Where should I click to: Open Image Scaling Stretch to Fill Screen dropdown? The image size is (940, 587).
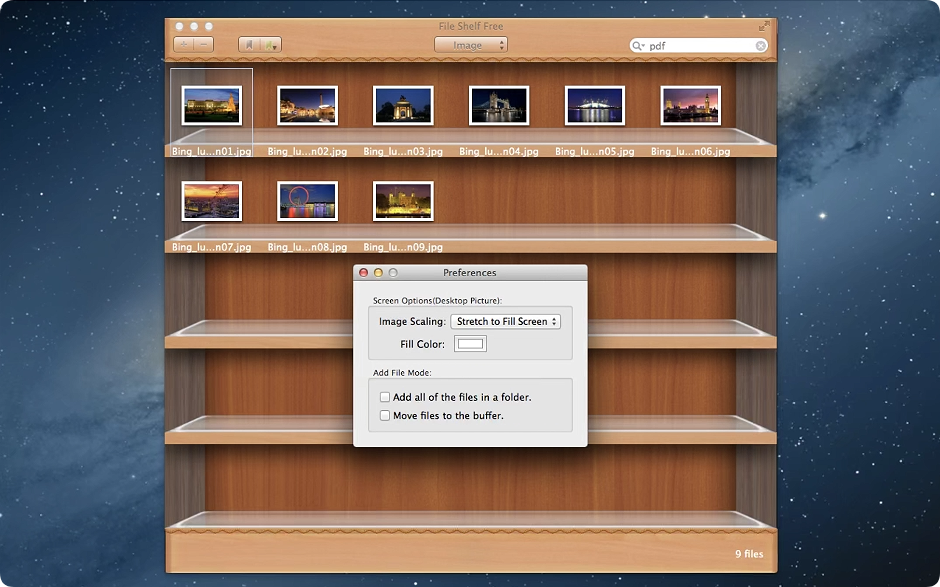505,321
